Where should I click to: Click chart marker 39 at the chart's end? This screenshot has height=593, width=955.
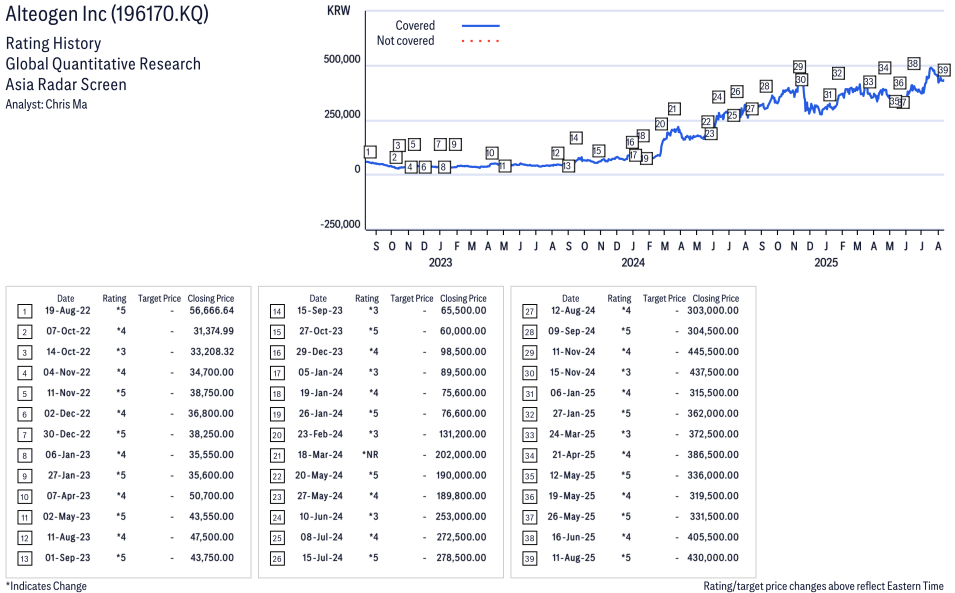click(943, 70)
